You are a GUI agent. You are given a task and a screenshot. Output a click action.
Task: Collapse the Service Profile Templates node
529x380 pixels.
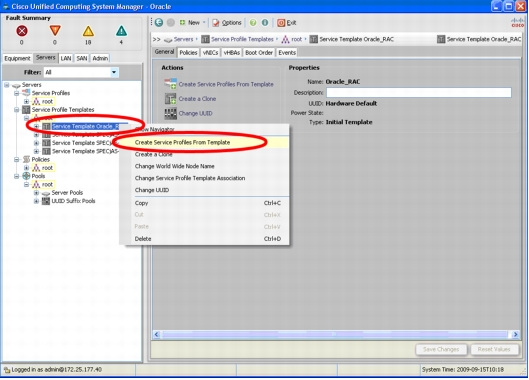tap(16, 110)
